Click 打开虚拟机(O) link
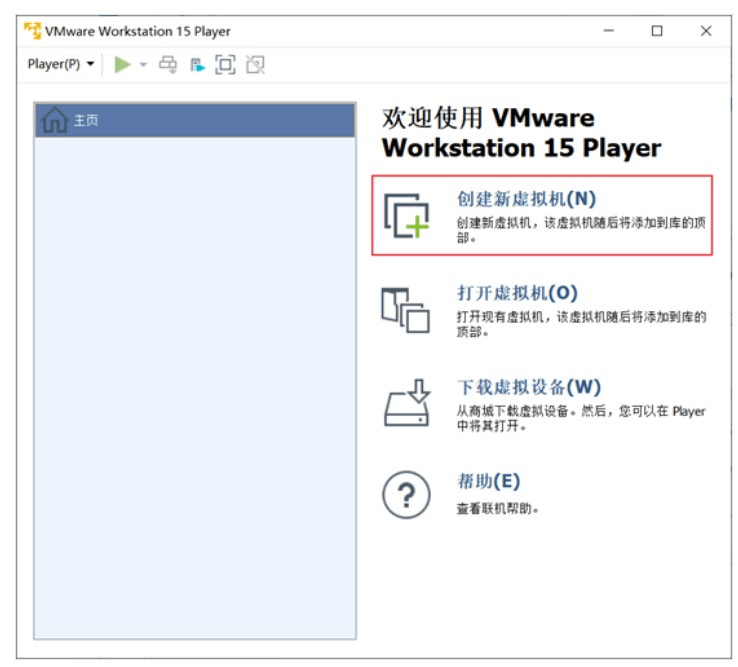Image resolution: width=738 pixels, height=667 pixels. 517,293
